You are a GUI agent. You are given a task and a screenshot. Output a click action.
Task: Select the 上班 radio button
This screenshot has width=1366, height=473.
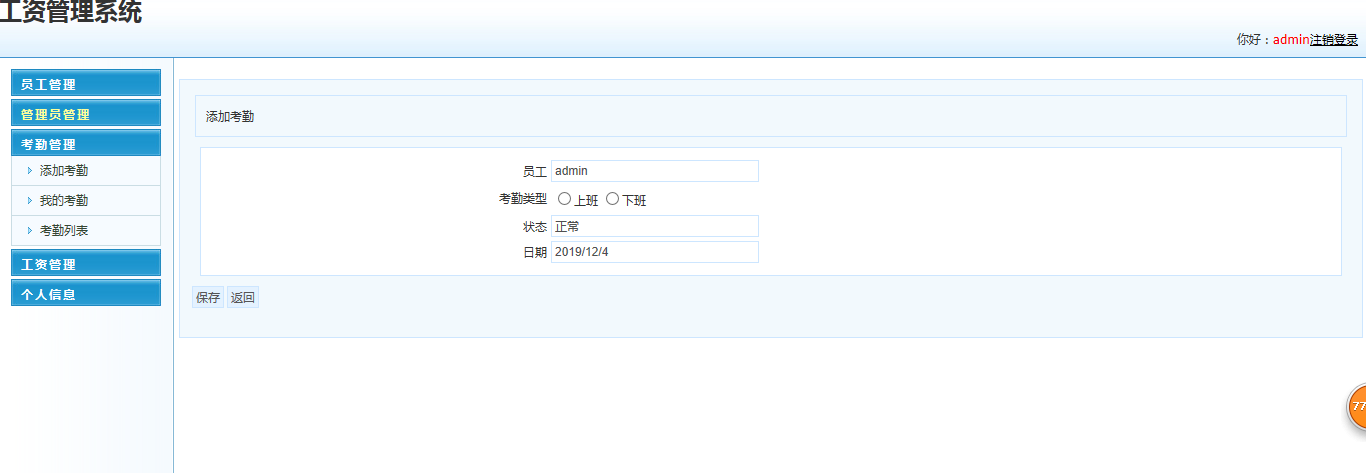(x=564, y=199)
